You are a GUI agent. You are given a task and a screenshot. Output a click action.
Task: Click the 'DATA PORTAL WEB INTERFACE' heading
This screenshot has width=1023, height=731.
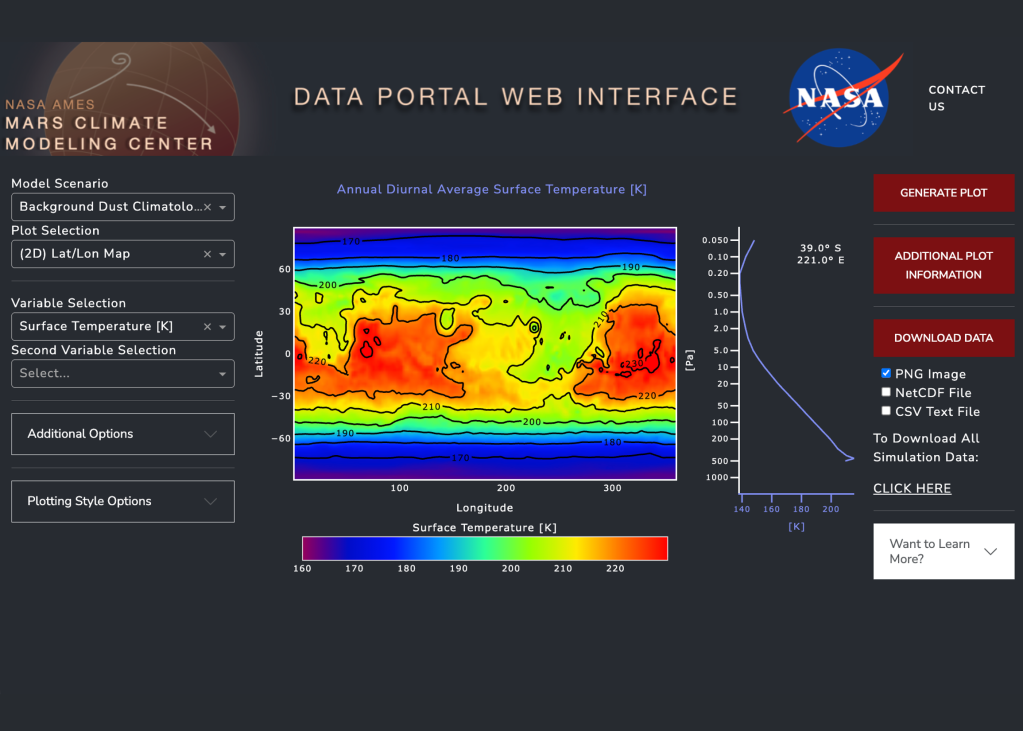pos(515,97)
